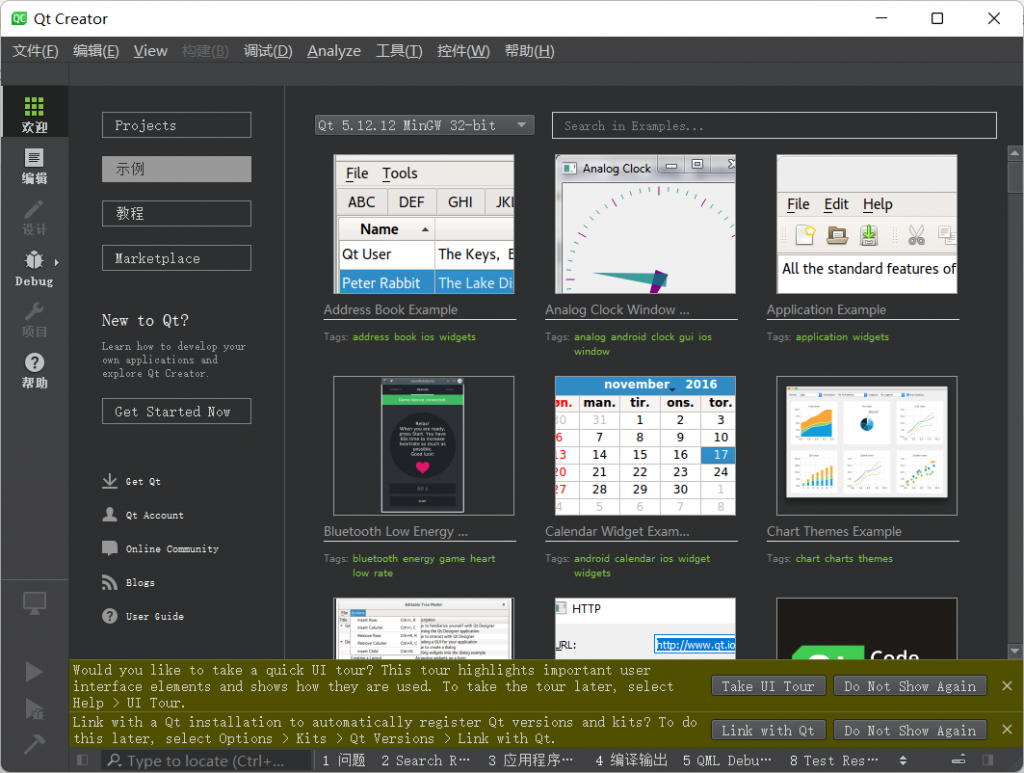Click Do Not Show Again for UI tour

click(910, 686)
